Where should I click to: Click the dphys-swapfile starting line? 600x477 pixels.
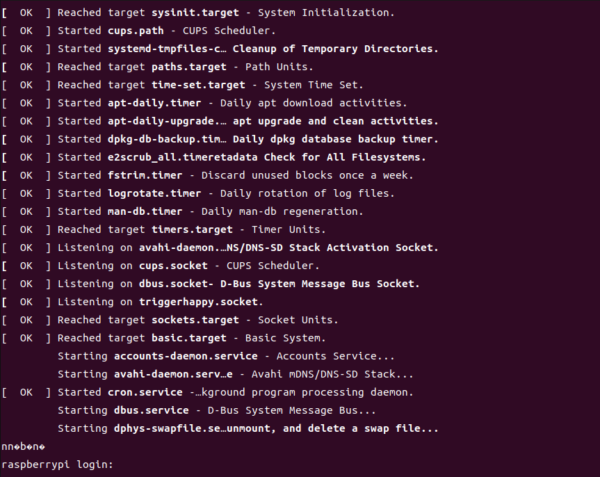[x=248, y=428]
